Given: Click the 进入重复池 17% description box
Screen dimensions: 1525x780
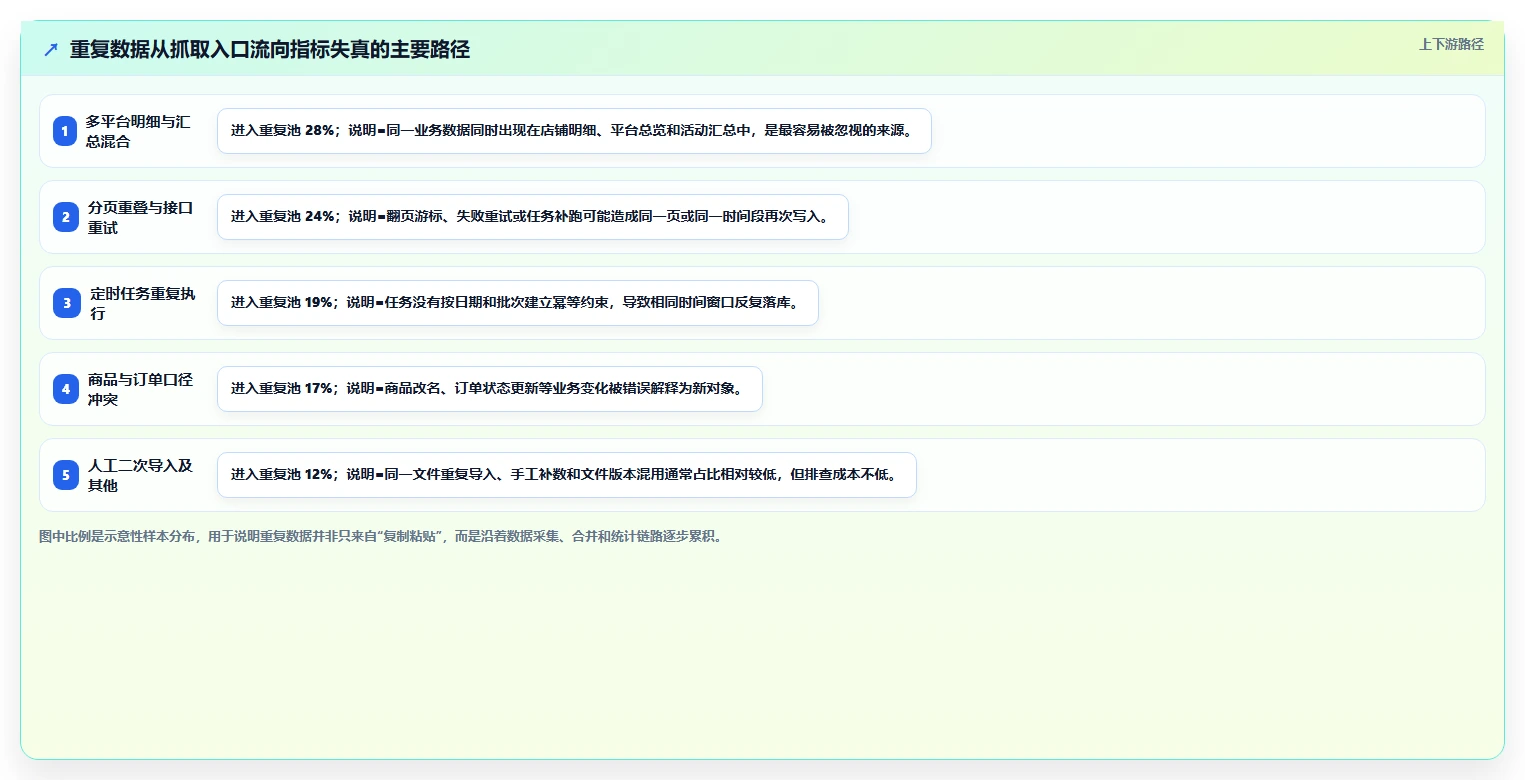Looking at the screenshot, I should 489,389.
